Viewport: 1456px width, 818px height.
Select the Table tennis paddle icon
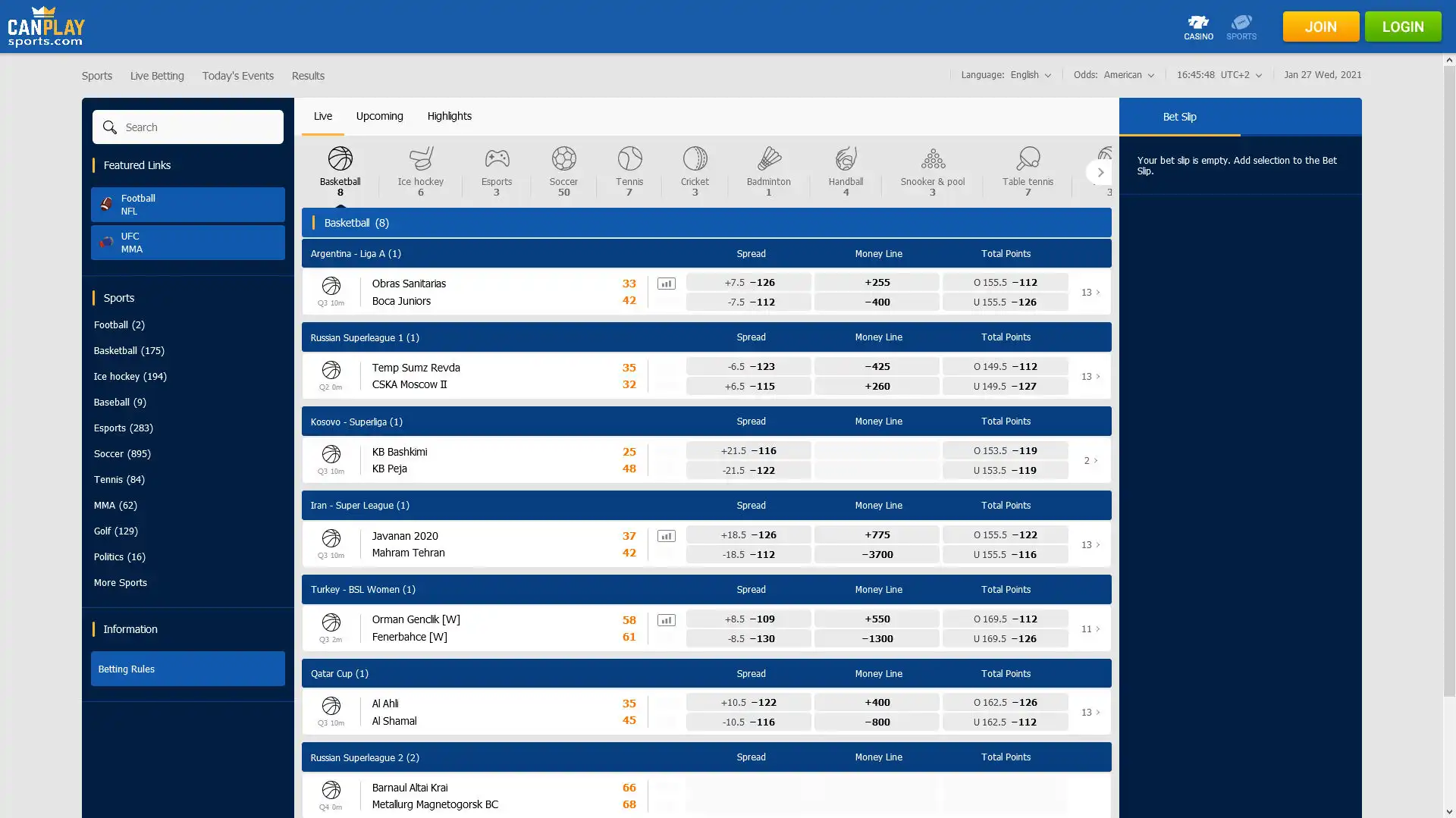1028,158
